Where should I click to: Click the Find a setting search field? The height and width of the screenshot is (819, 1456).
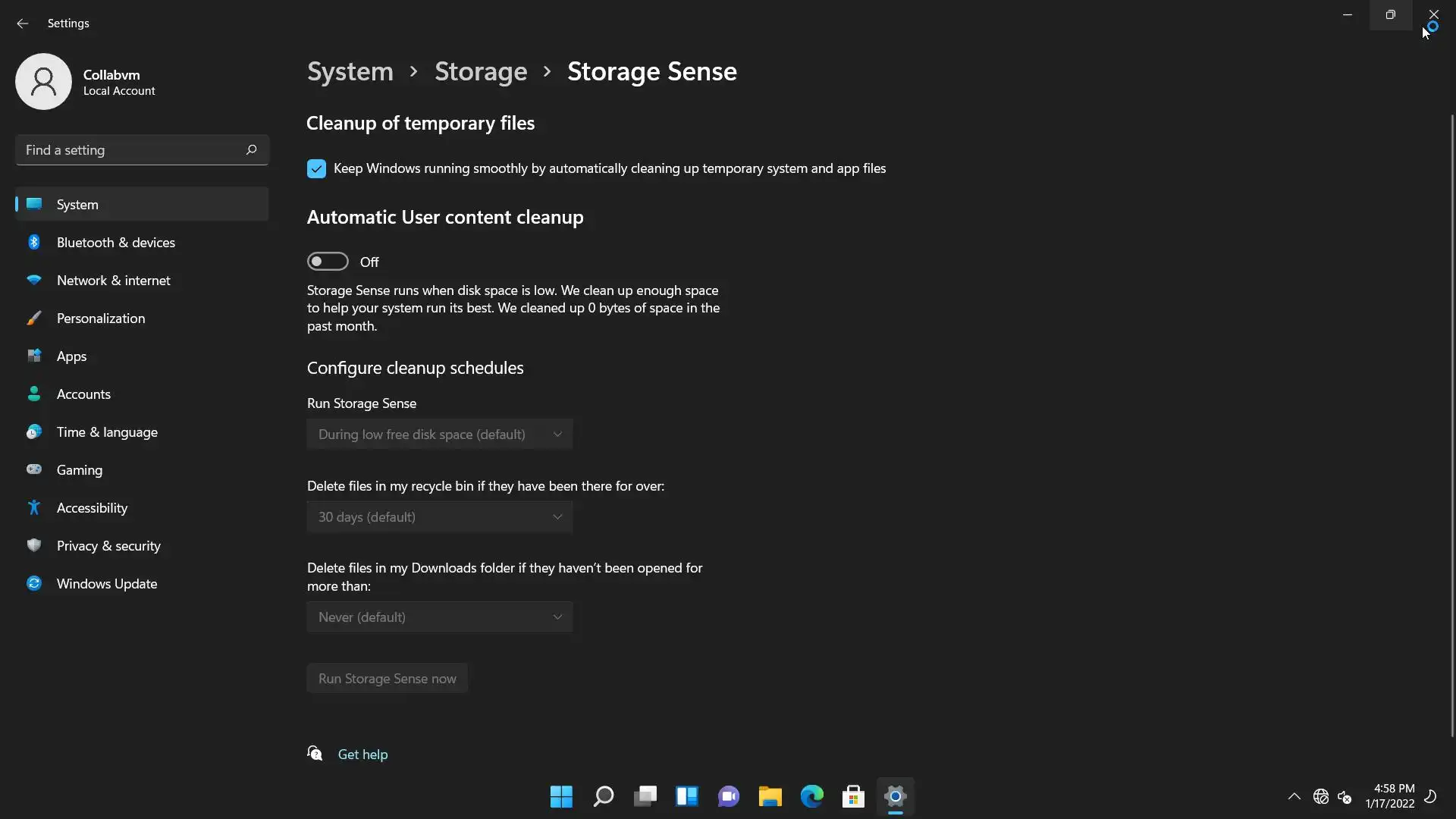(129, 150)
